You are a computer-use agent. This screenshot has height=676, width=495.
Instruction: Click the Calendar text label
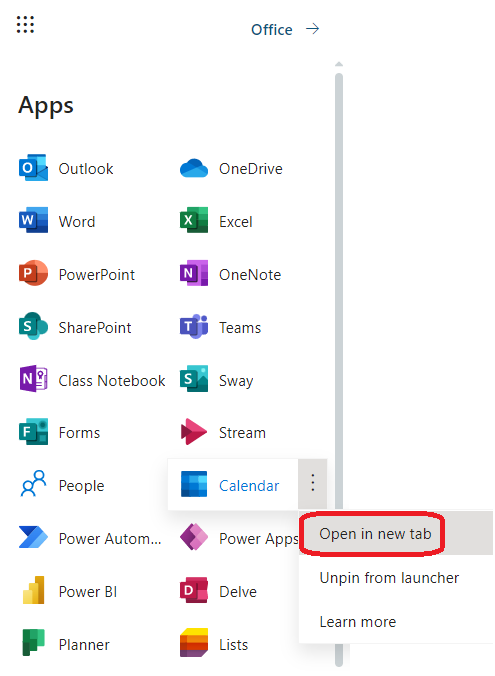point(249,485)
